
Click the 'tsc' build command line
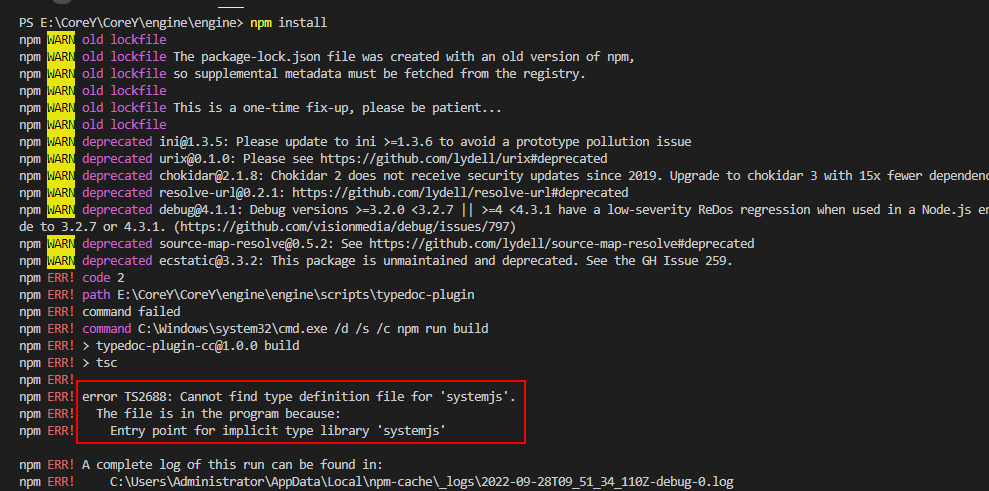[x=106, y=362]
